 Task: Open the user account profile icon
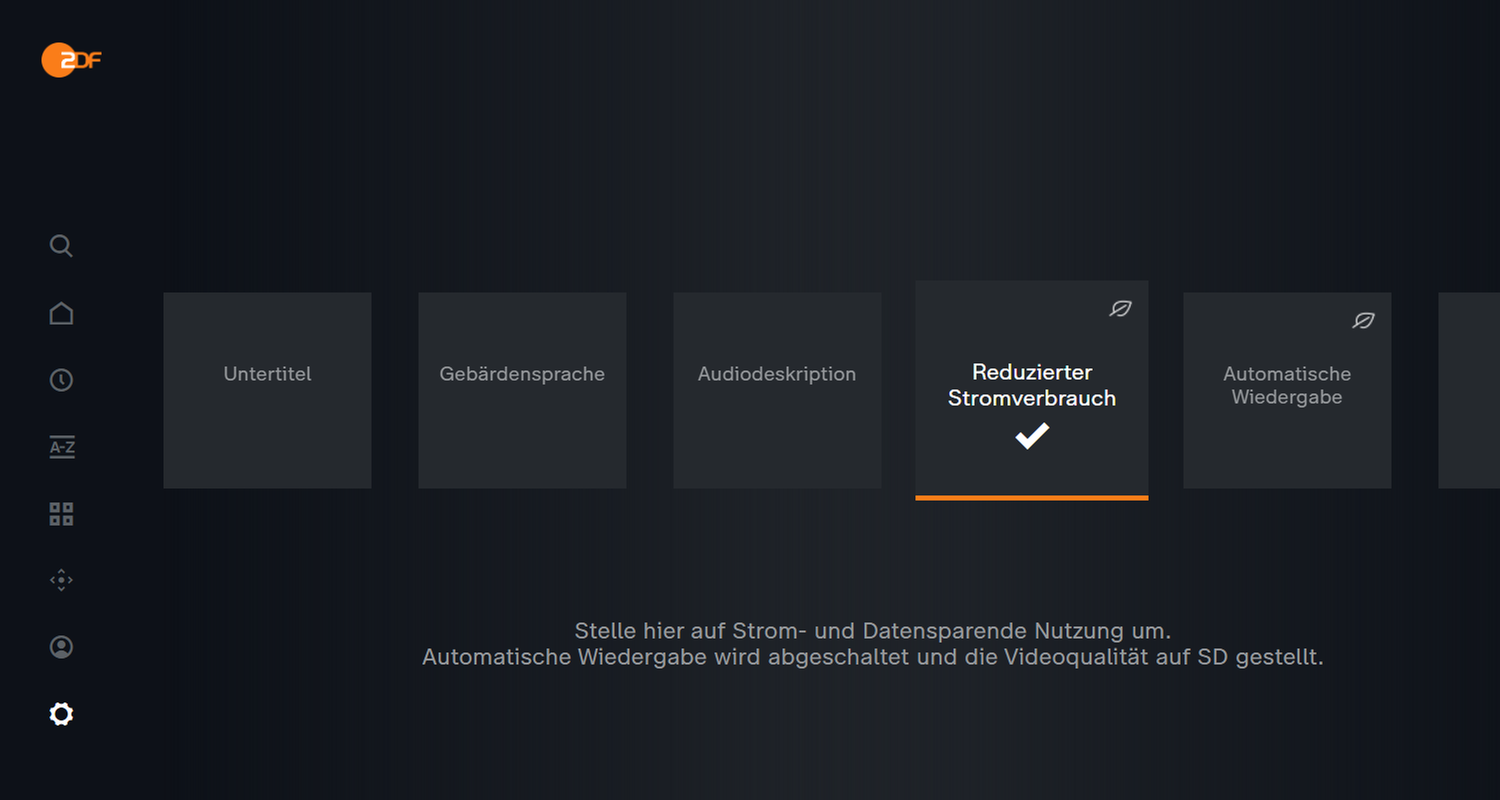coord(61,647)
